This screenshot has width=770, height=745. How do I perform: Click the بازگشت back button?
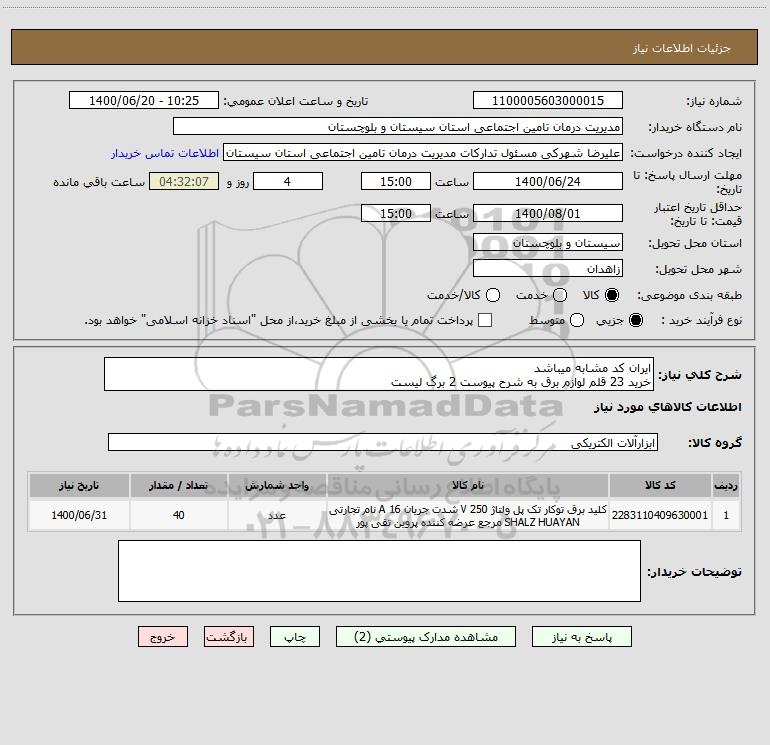229,636
